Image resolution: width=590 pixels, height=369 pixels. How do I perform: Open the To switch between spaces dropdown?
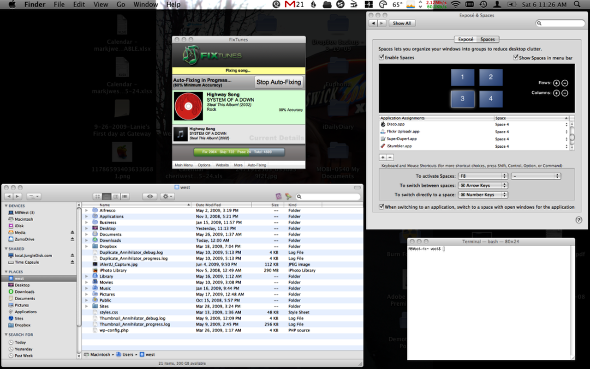483,185
